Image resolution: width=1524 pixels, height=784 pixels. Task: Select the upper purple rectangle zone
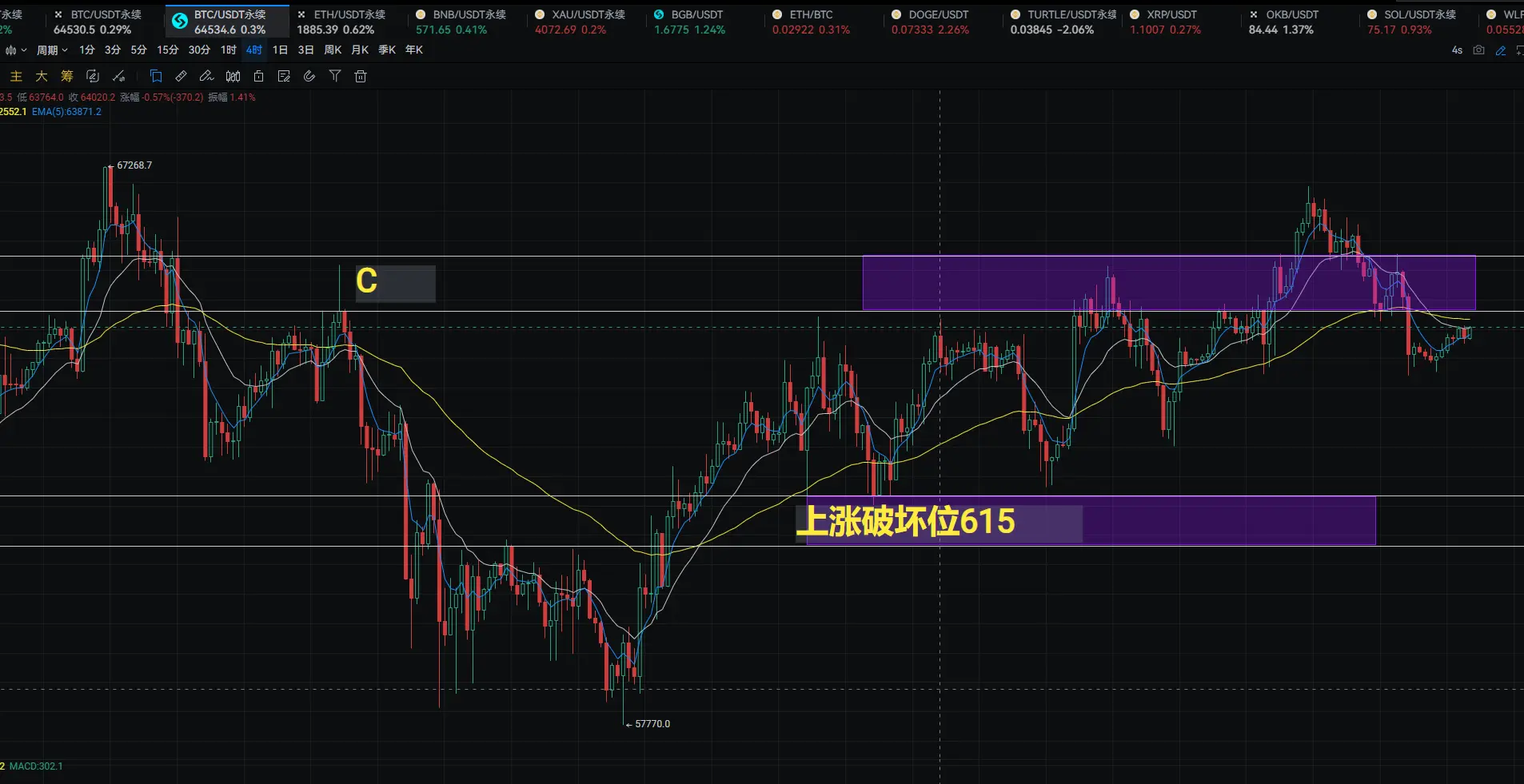coord(1169,283)
